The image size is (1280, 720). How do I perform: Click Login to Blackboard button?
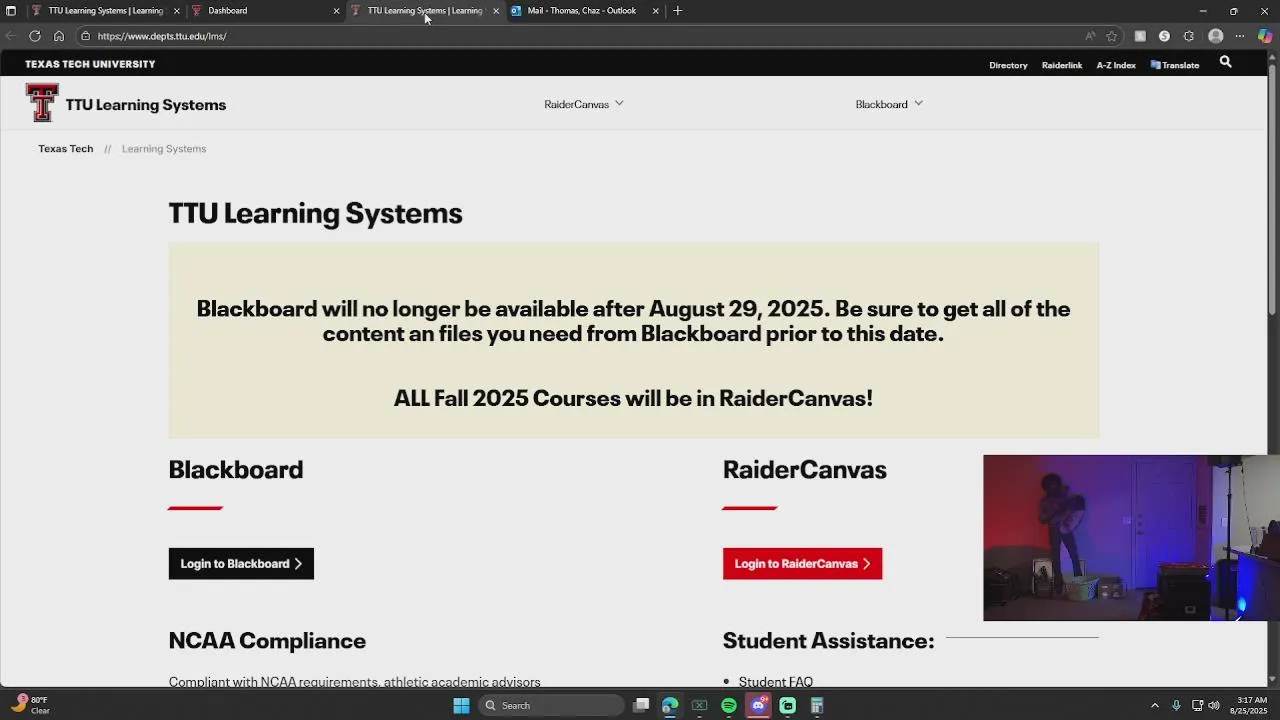click(241, 564)
